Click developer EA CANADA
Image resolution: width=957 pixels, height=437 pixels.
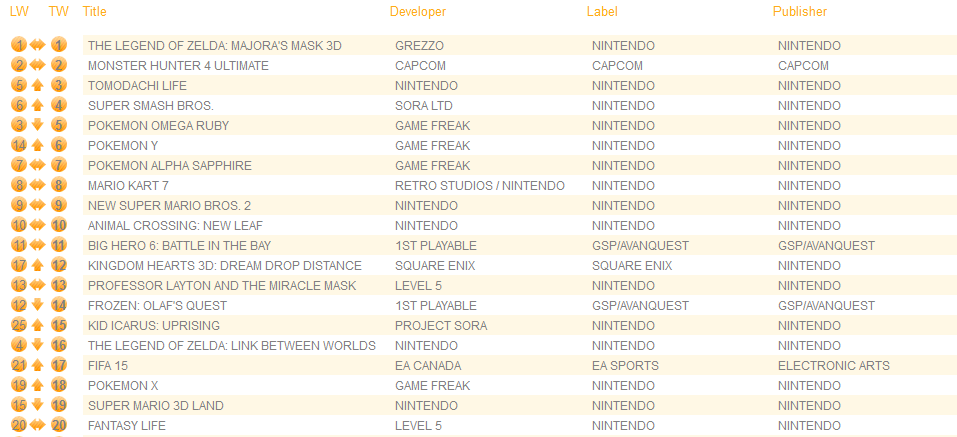(x=428, y=366)
